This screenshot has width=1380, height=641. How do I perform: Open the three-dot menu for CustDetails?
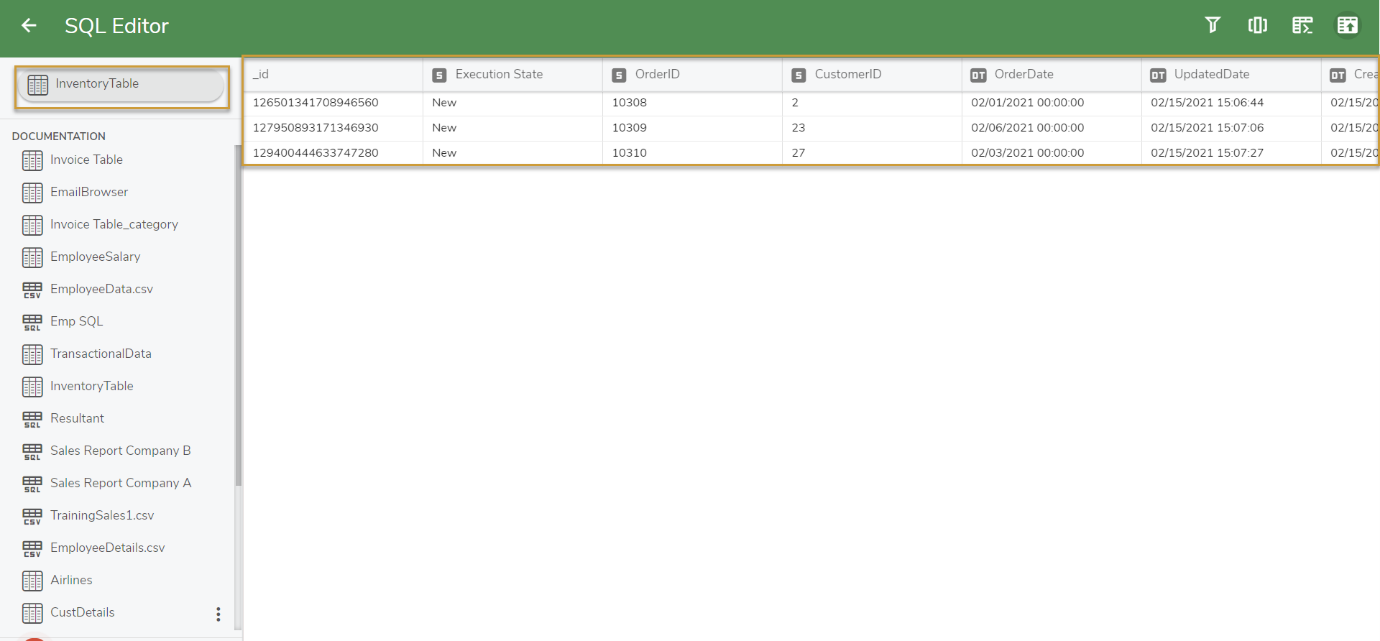click(x=218, y=613)
